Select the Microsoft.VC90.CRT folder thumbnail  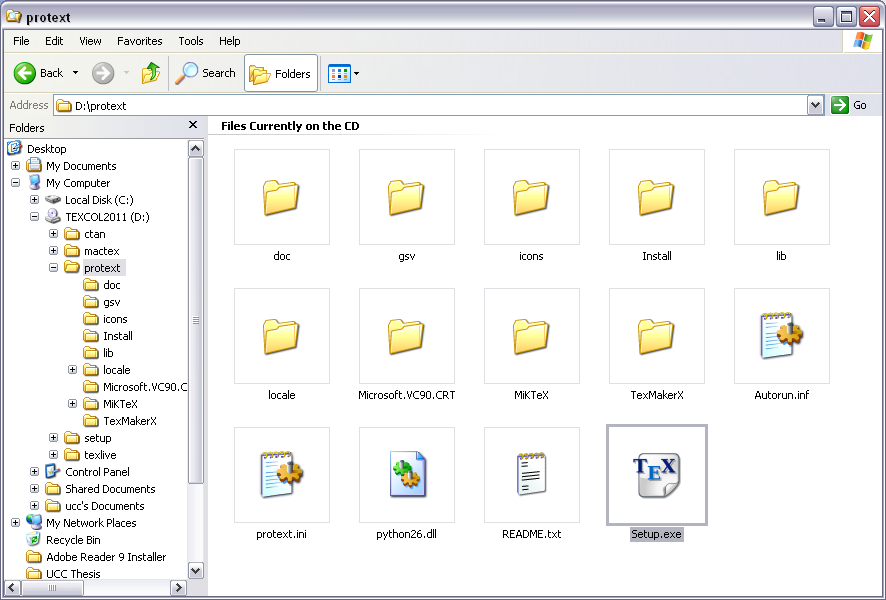pos(407,336)
